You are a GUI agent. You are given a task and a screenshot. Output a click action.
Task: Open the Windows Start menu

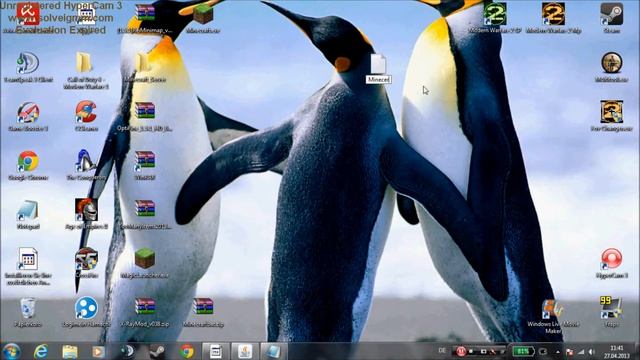coord(11,351)
